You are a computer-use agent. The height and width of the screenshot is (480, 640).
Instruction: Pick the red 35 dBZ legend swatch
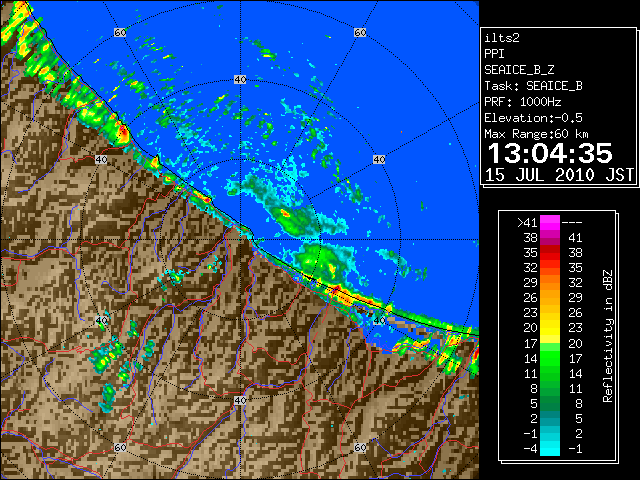[550, 253]
